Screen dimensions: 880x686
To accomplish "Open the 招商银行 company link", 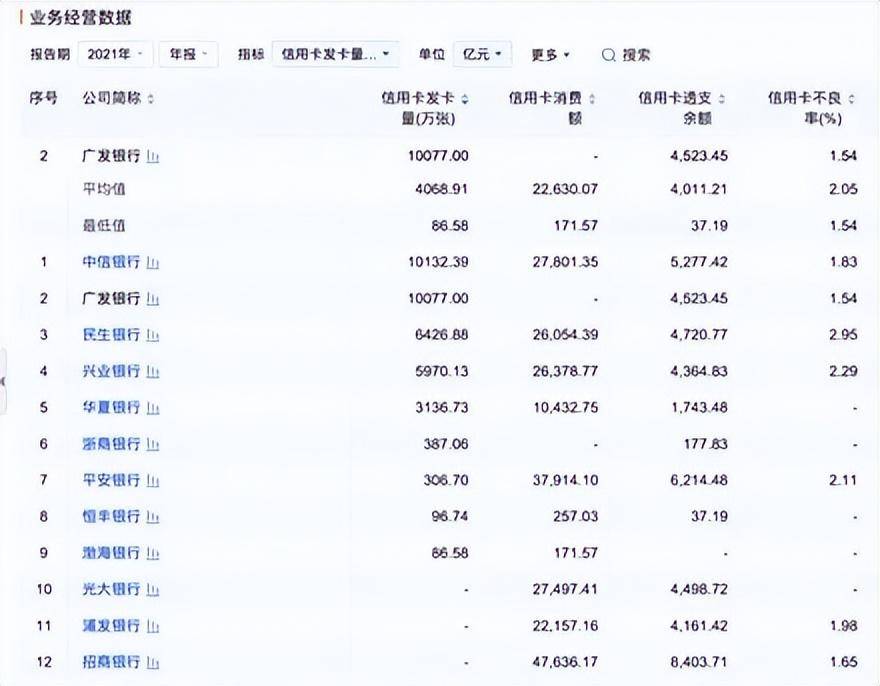I will pyautogui.click(x=111, y=662).
